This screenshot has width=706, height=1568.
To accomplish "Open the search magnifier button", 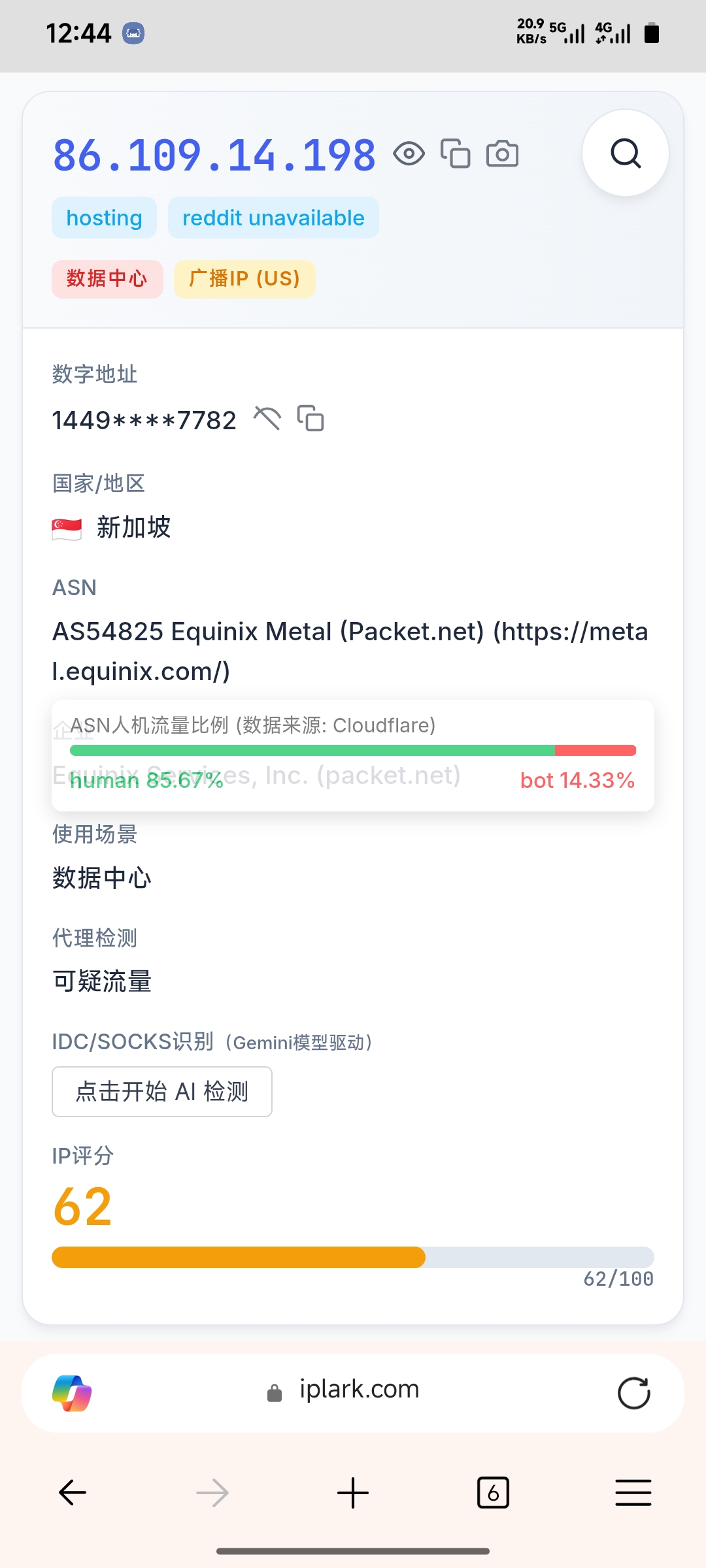I will point(625,154).
